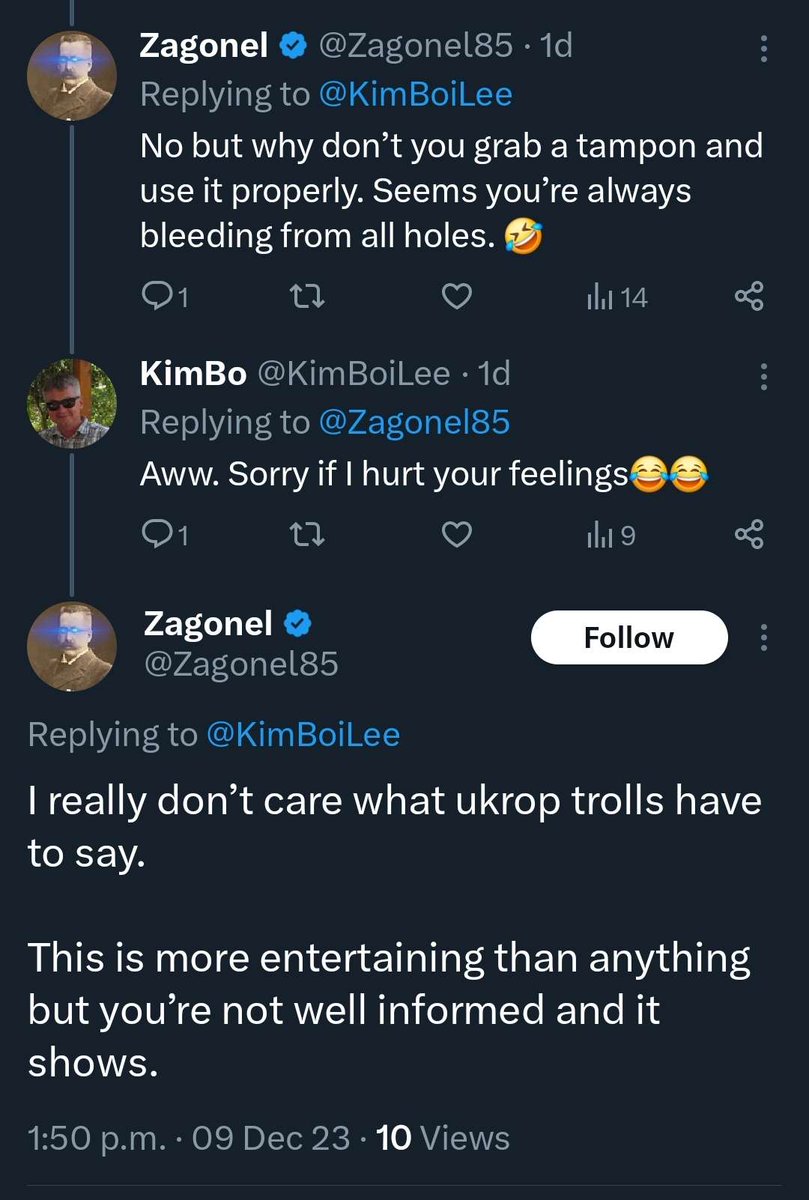
Task: Open @KimBoiLee link in top tweet
Action: [414, 94]
